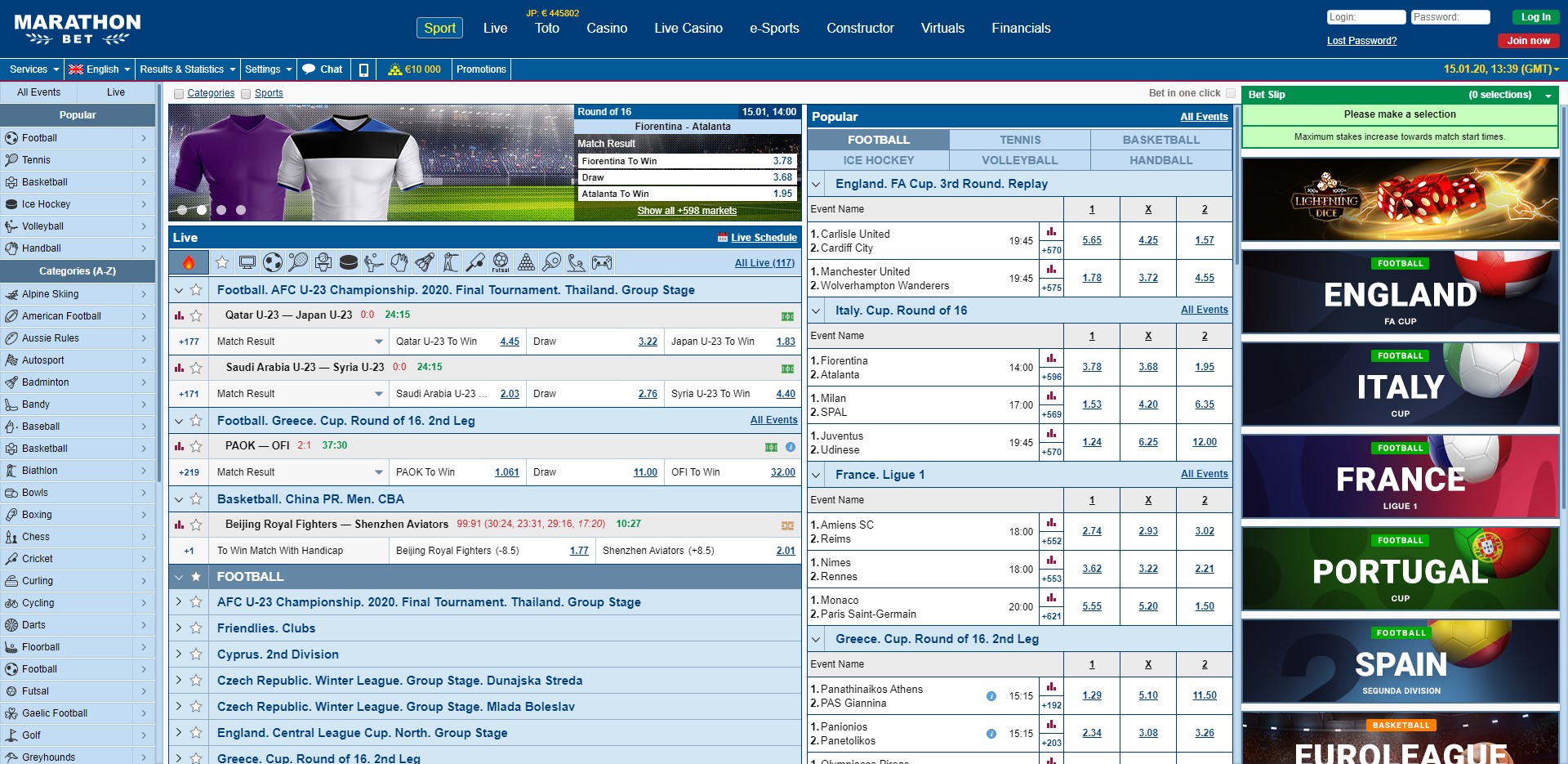Click the Join now button
Viewport: 1568px width, 764px height.
(x=1528, y=41)
